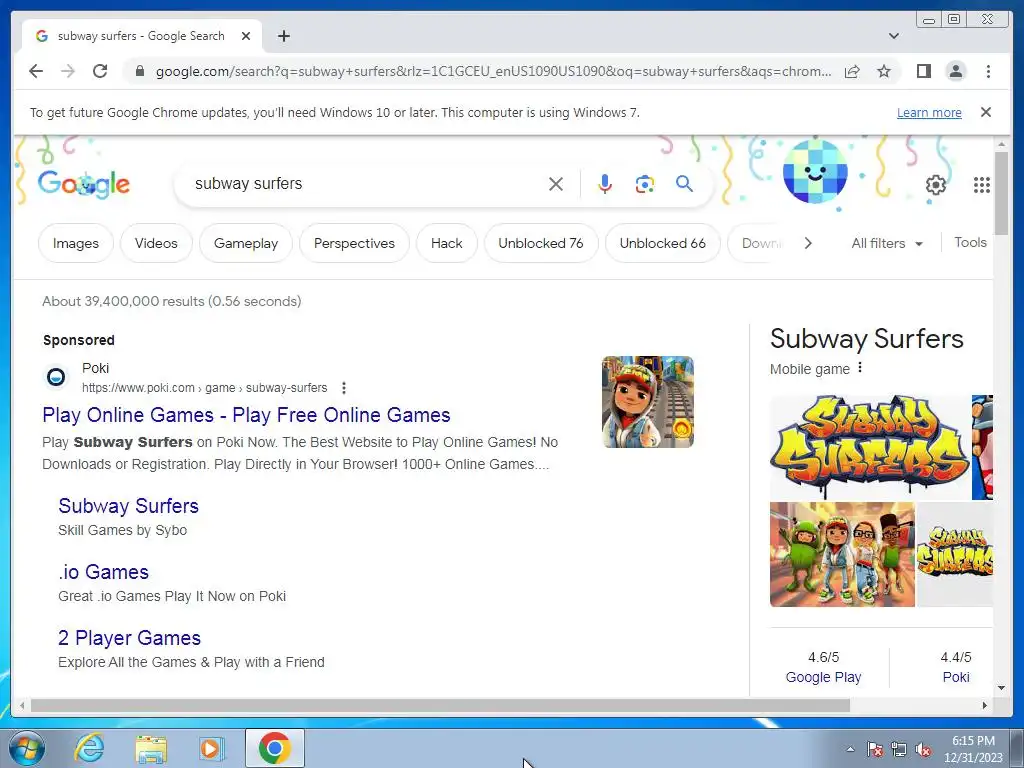
Task: Show hidden system tray icons
Action: coord(850,749)
